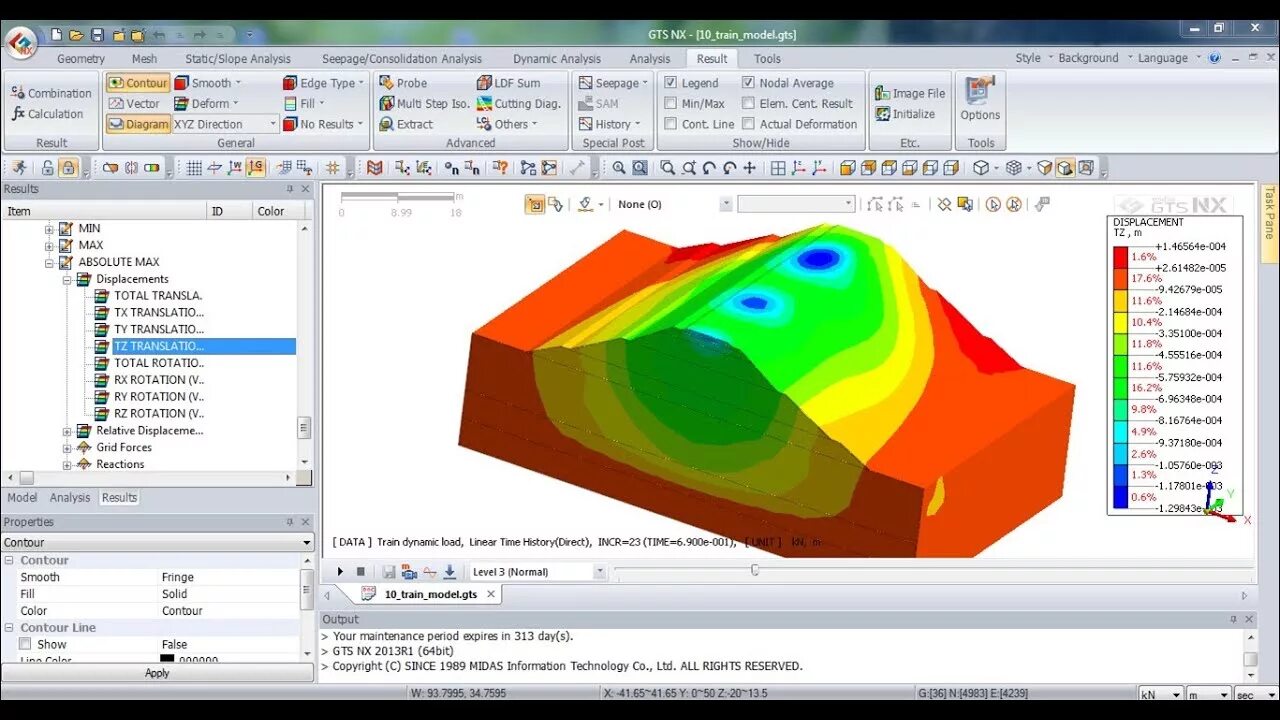Toggle the Diagram result display

coord(139,124)
